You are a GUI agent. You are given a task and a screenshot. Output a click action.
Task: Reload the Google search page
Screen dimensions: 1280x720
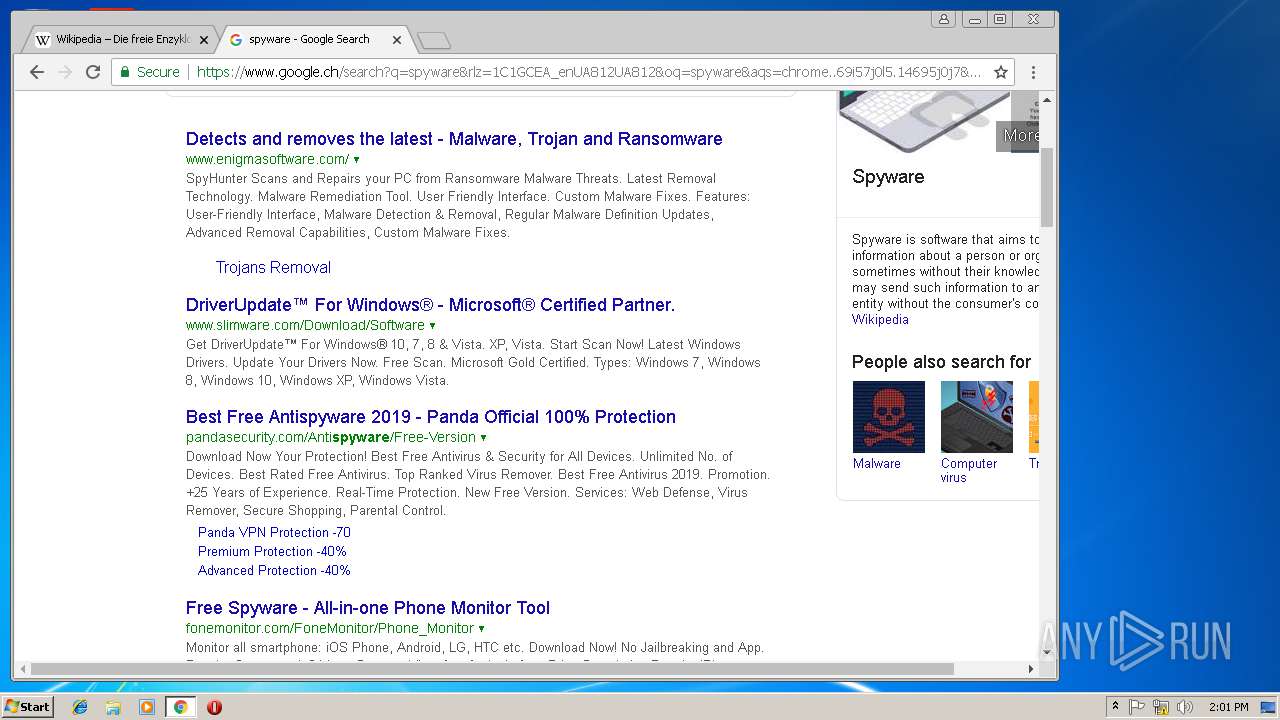93,72
